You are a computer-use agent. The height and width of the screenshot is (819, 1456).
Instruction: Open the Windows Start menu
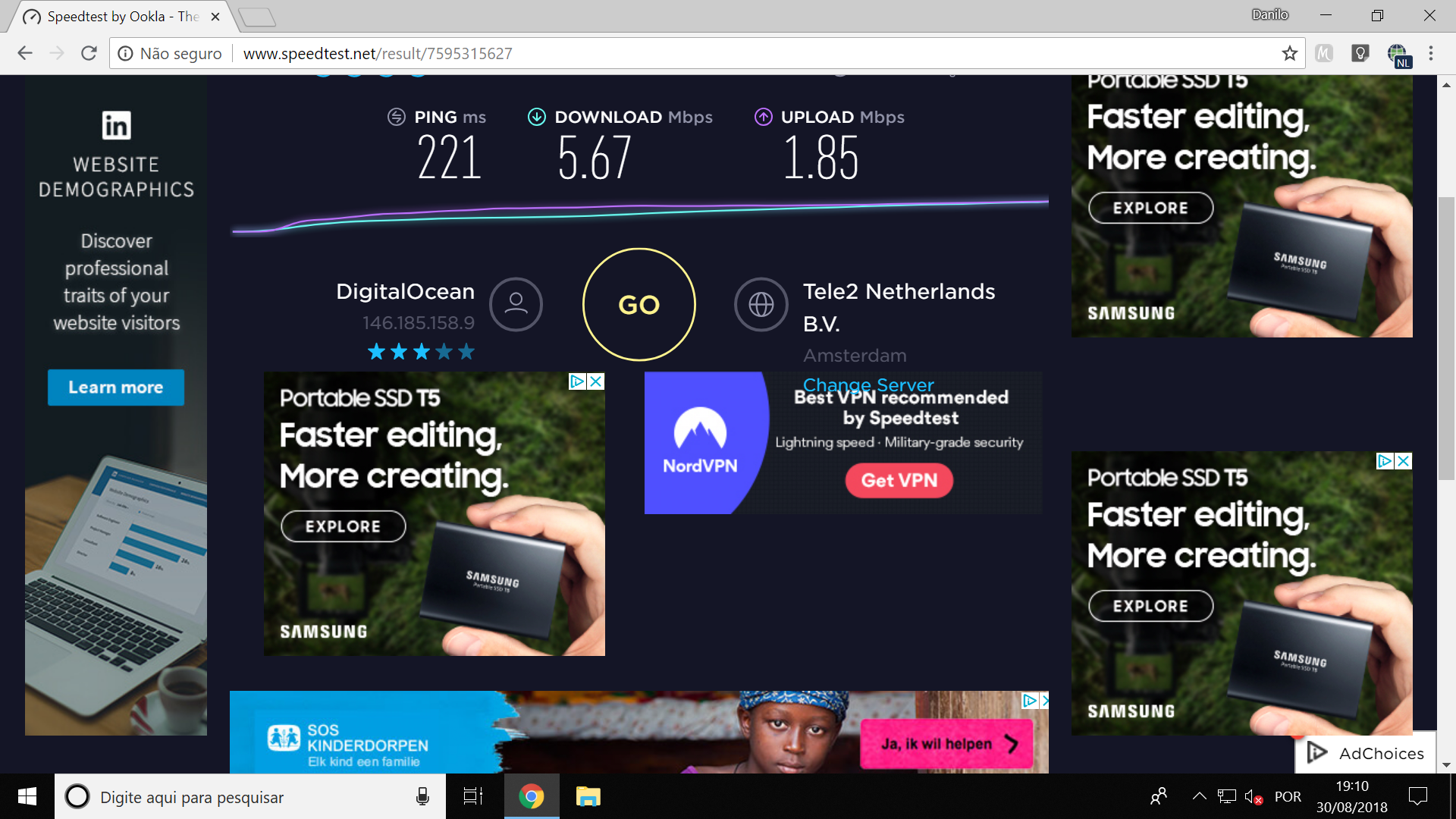[27, 796]
